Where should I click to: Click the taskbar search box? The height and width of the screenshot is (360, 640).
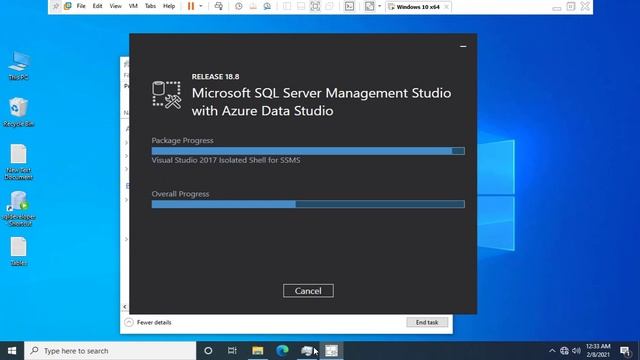110,351
